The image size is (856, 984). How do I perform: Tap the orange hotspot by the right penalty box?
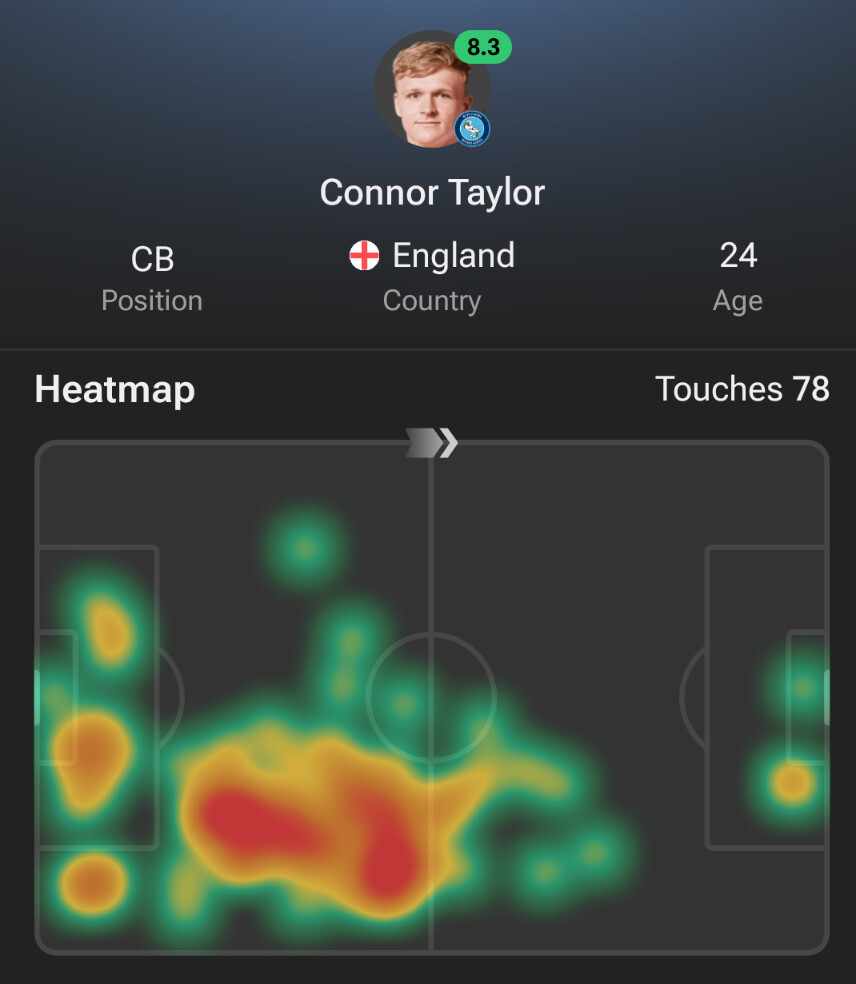tap(792, 782)
